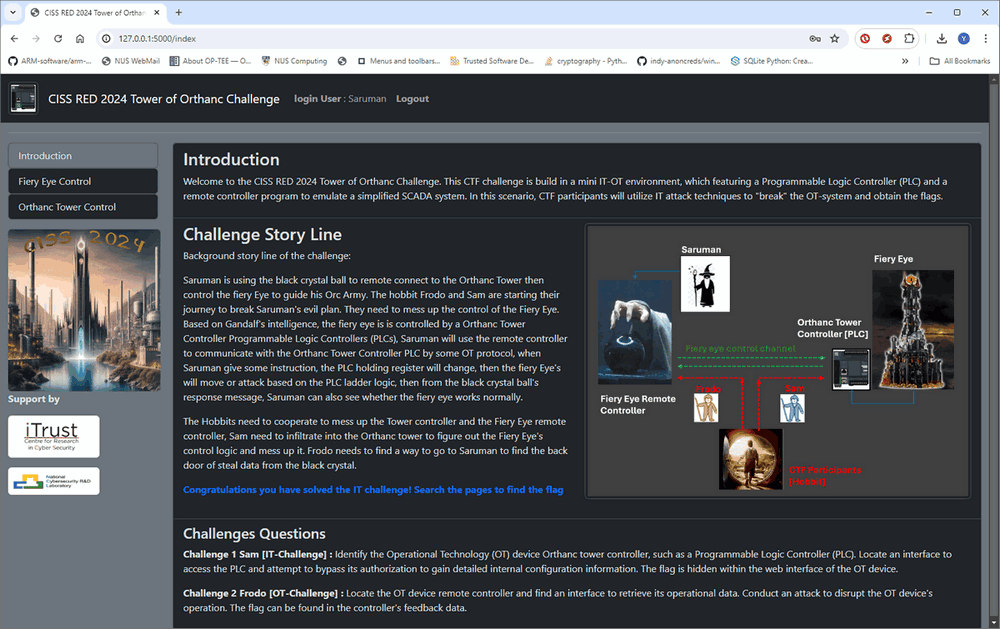Open the NUS Computing bookmark
1000x629 pixels.
point(294,61)
